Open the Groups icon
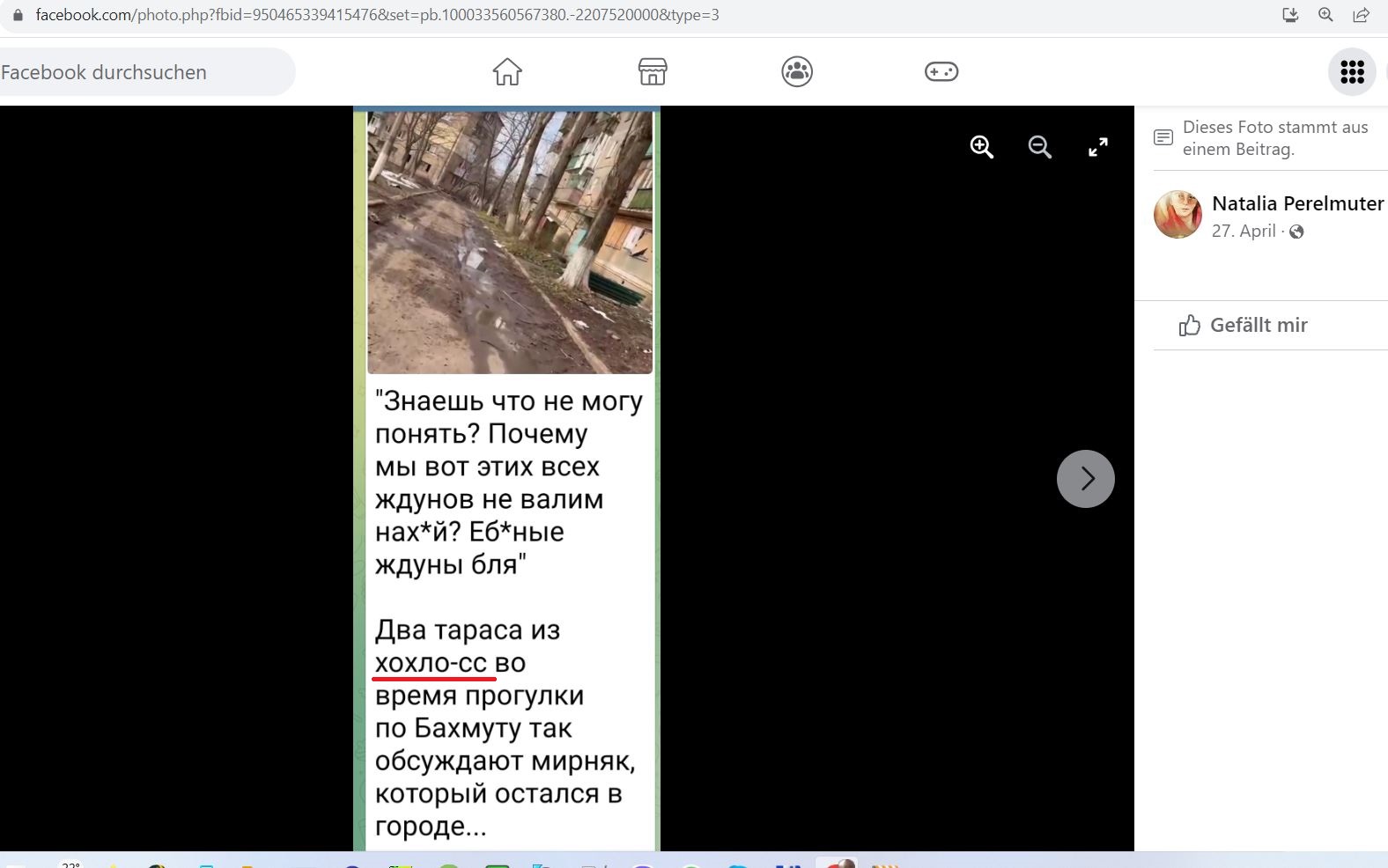 [797, 71]
